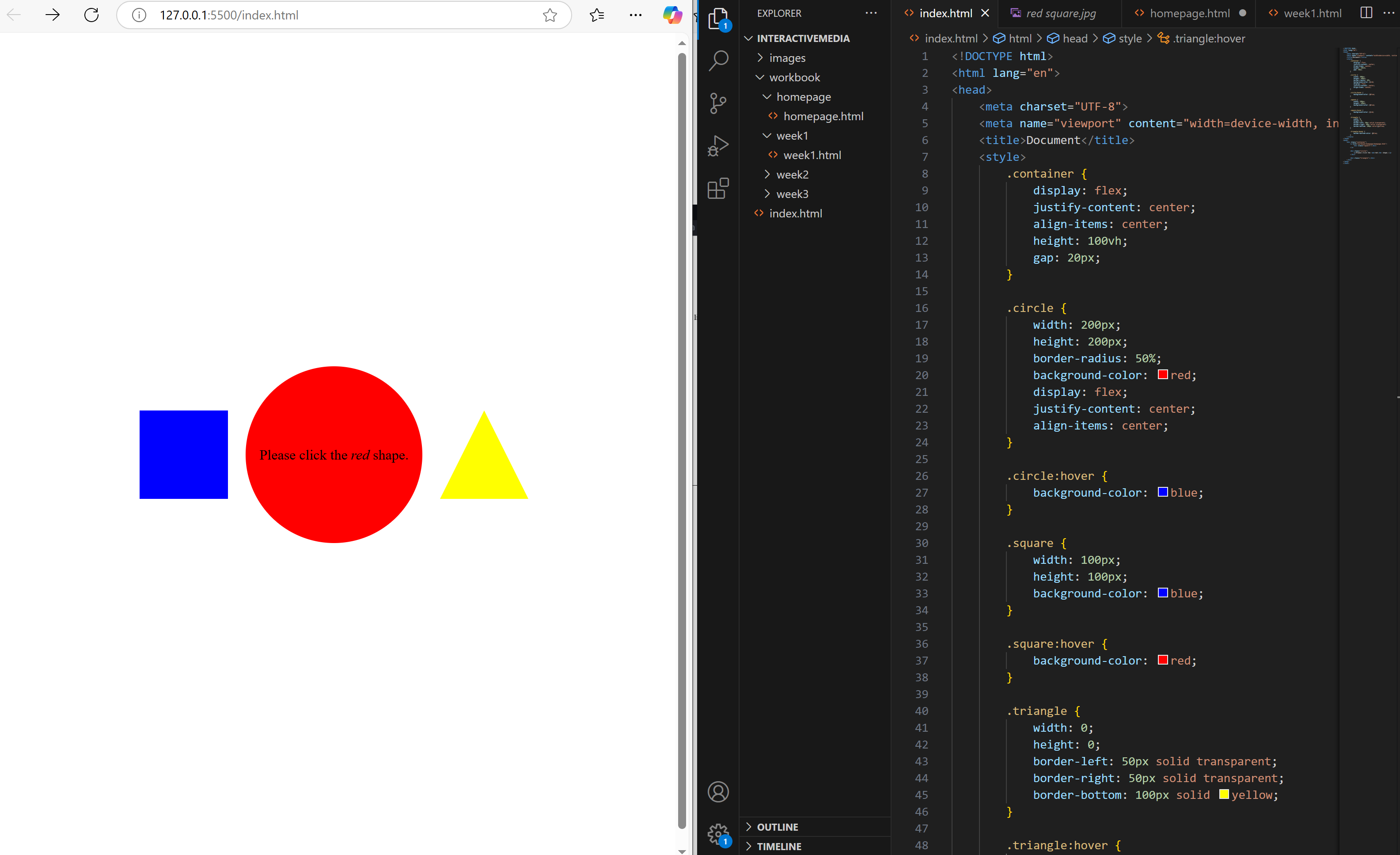1400x855 pixels.
Task: Open the Run and Debug view
Action: [x=718, y=146]
